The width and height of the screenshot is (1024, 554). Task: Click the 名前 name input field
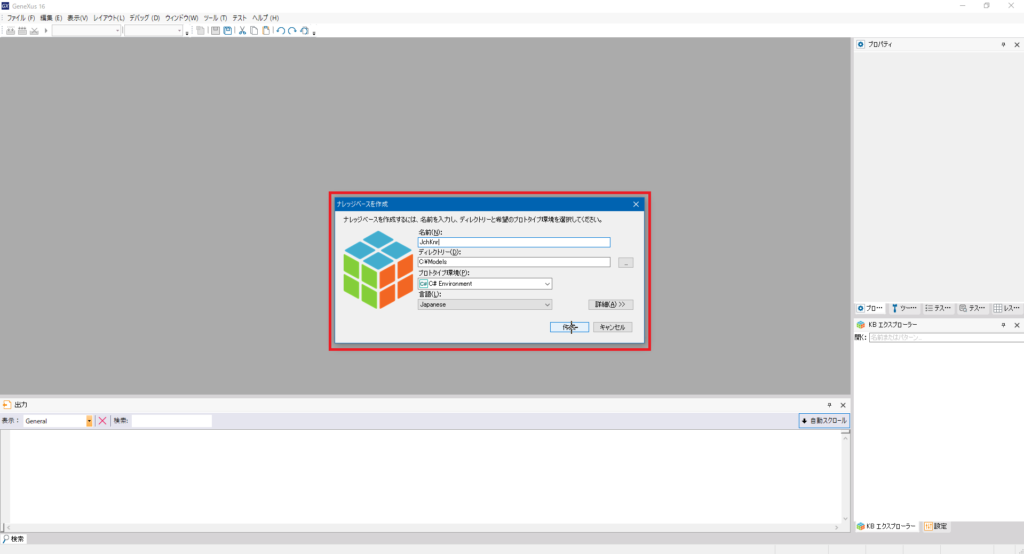pyautogui.click(x=514, y=242)
